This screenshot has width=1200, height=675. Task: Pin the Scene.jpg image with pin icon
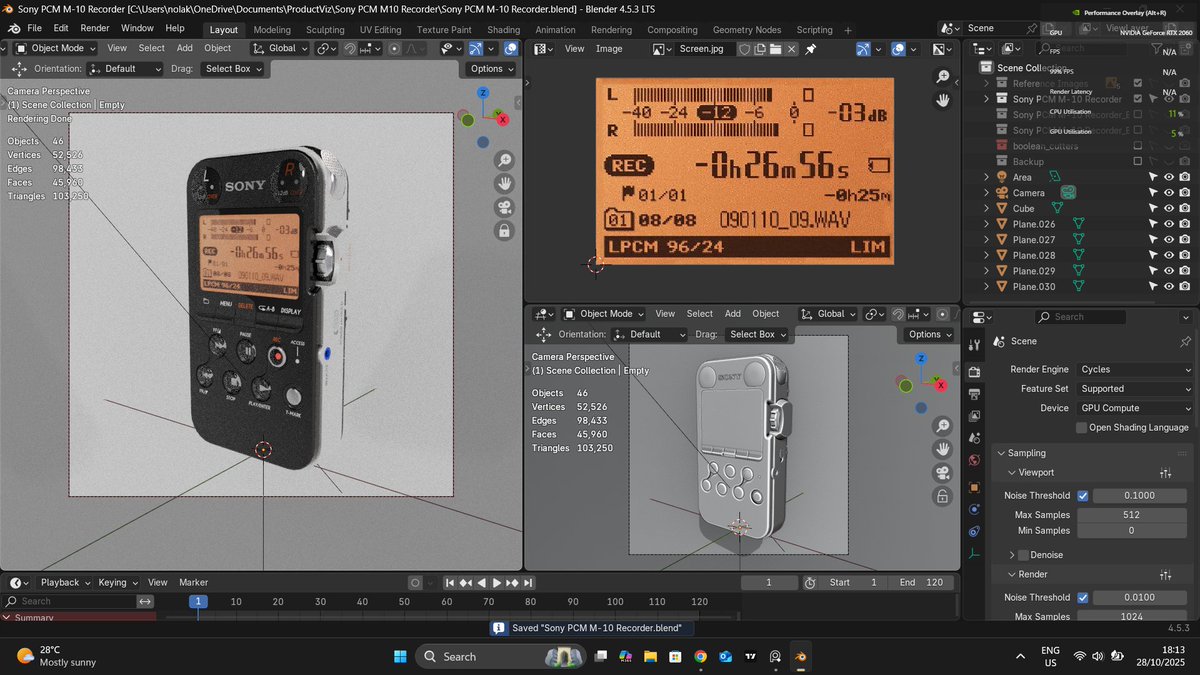[811, 48]
